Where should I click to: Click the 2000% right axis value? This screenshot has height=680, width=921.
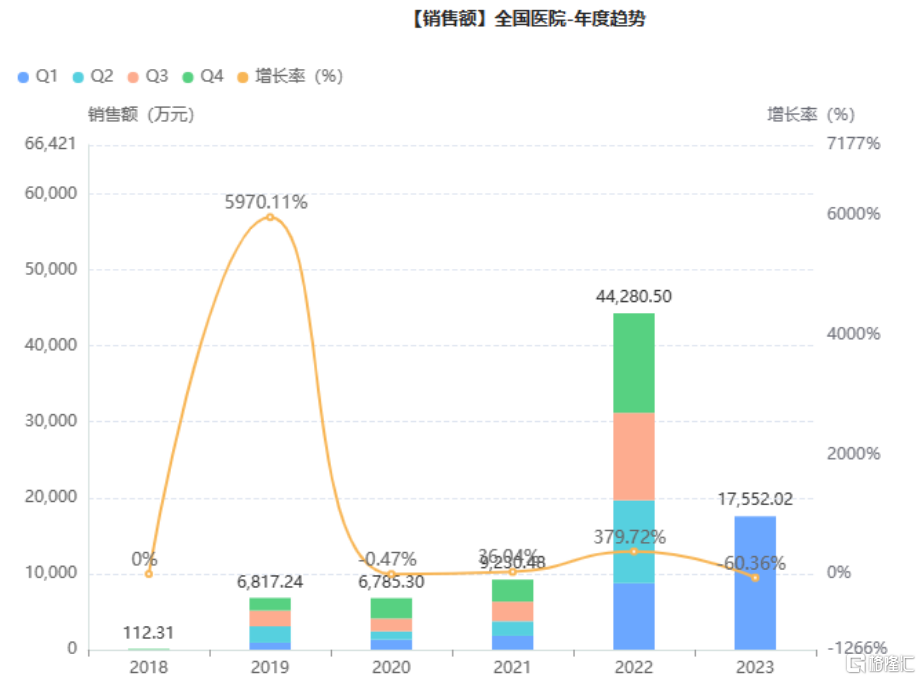[x=853, y=454]
